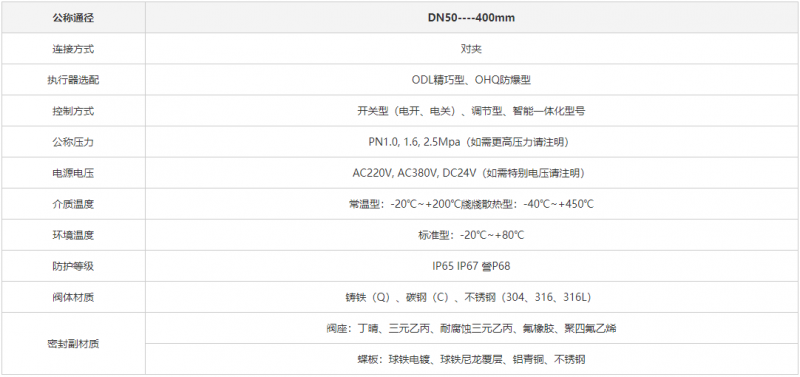800x377 pixels.
Task: Select the PN1.0, 1.6, 2.5Mpa value
Action: pyautogui.click(x=415, y=142)
